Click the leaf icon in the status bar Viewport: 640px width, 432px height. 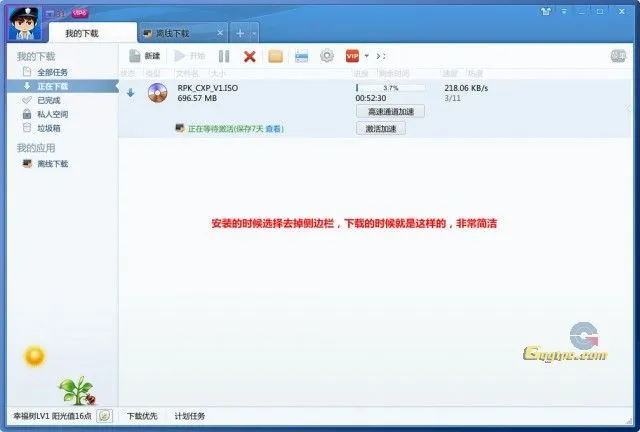coord(104,416)
